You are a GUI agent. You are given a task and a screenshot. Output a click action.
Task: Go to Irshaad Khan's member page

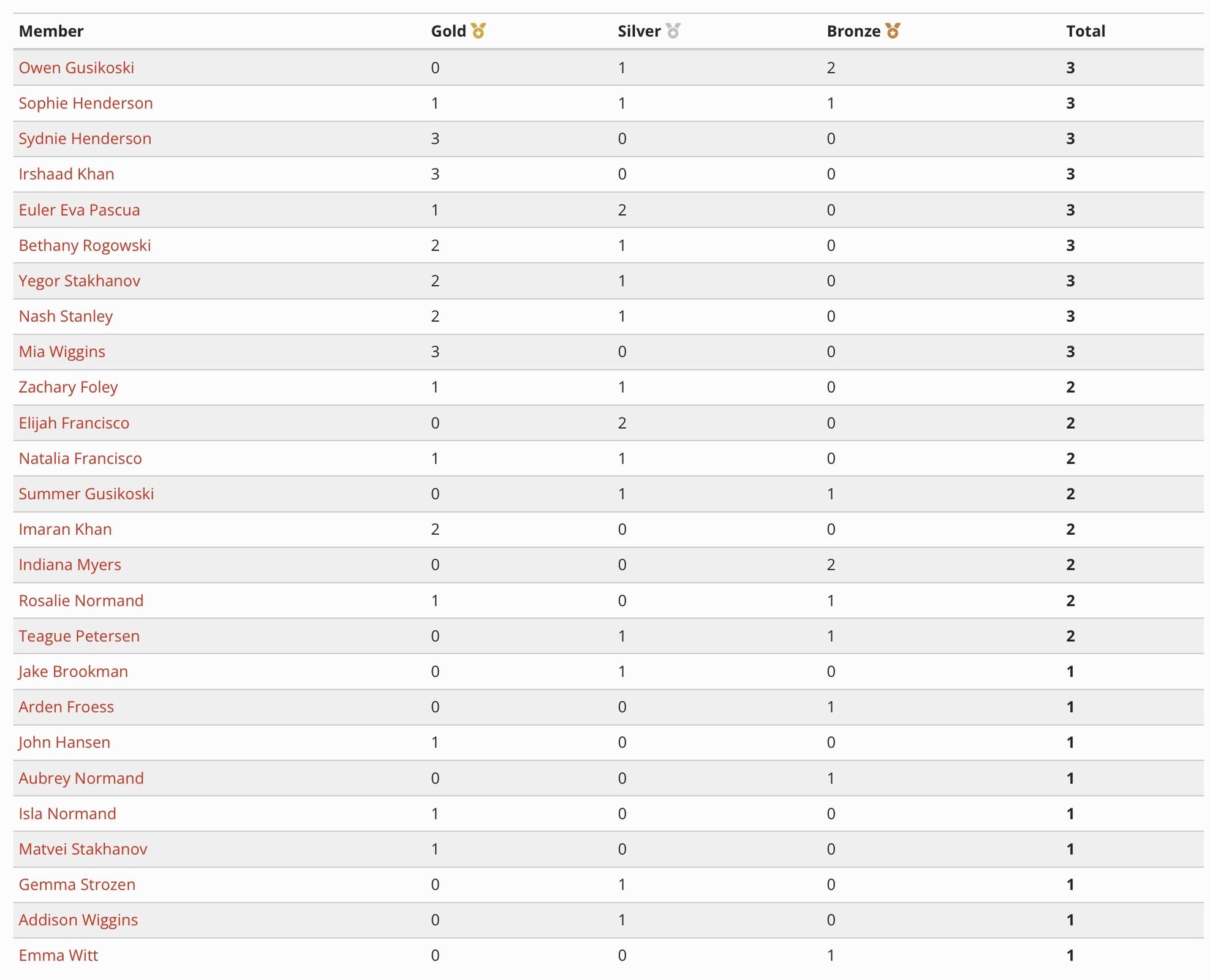(66, 174)
